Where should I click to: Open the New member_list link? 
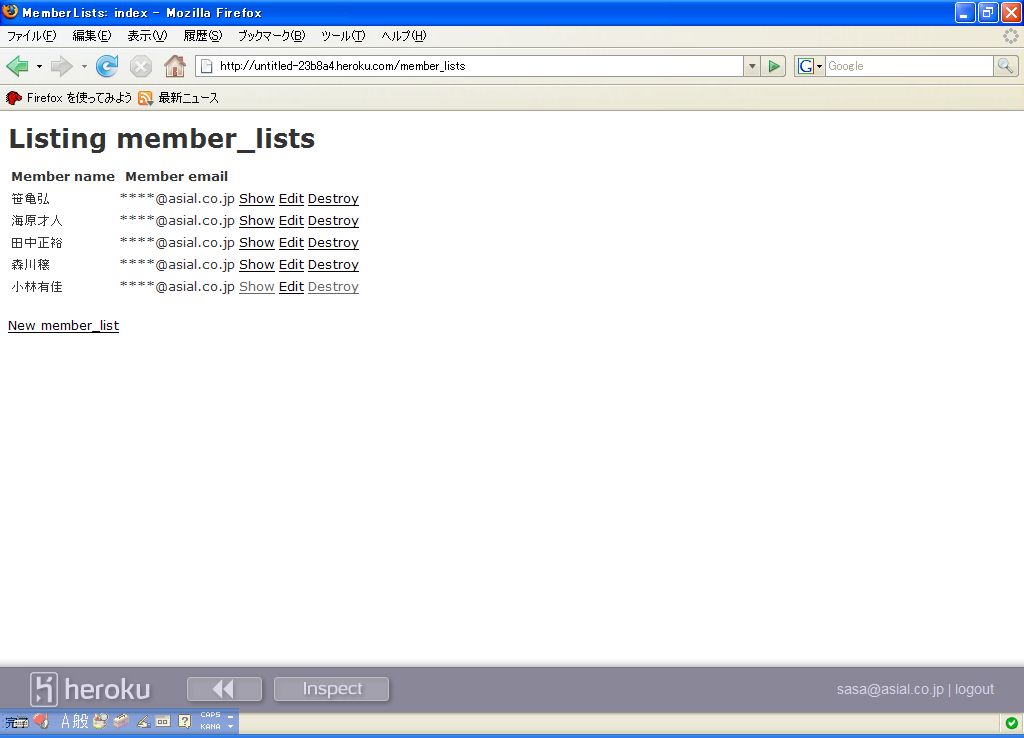click(x=63, y=325)
